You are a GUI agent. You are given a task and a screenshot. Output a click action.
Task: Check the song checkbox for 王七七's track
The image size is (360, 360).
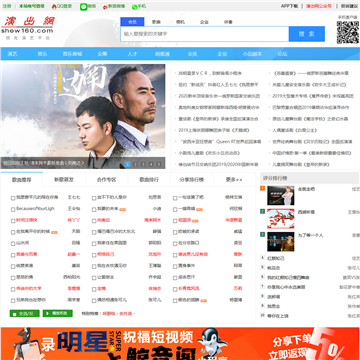[x=13, y=198]
